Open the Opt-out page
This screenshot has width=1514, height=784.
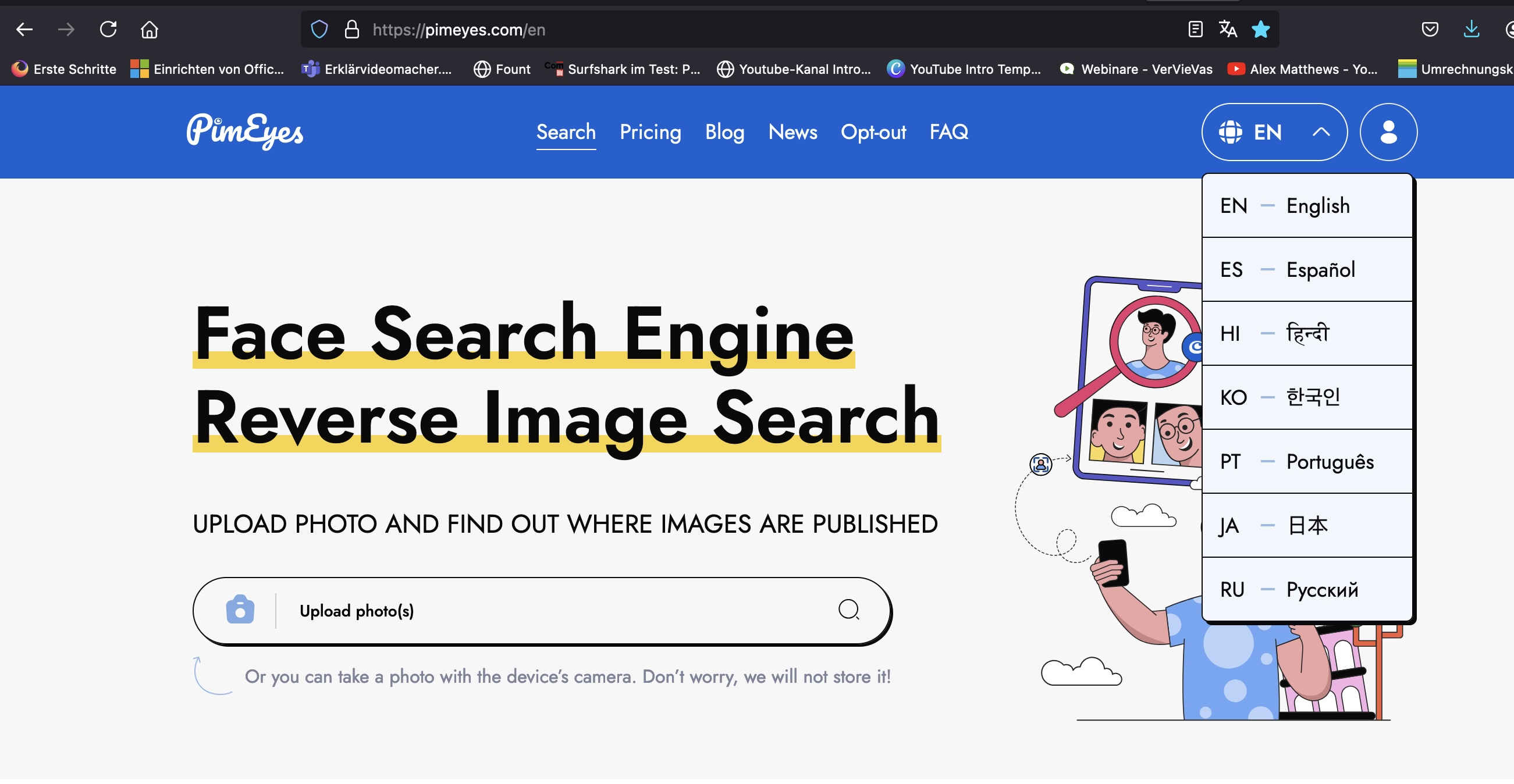873,132
